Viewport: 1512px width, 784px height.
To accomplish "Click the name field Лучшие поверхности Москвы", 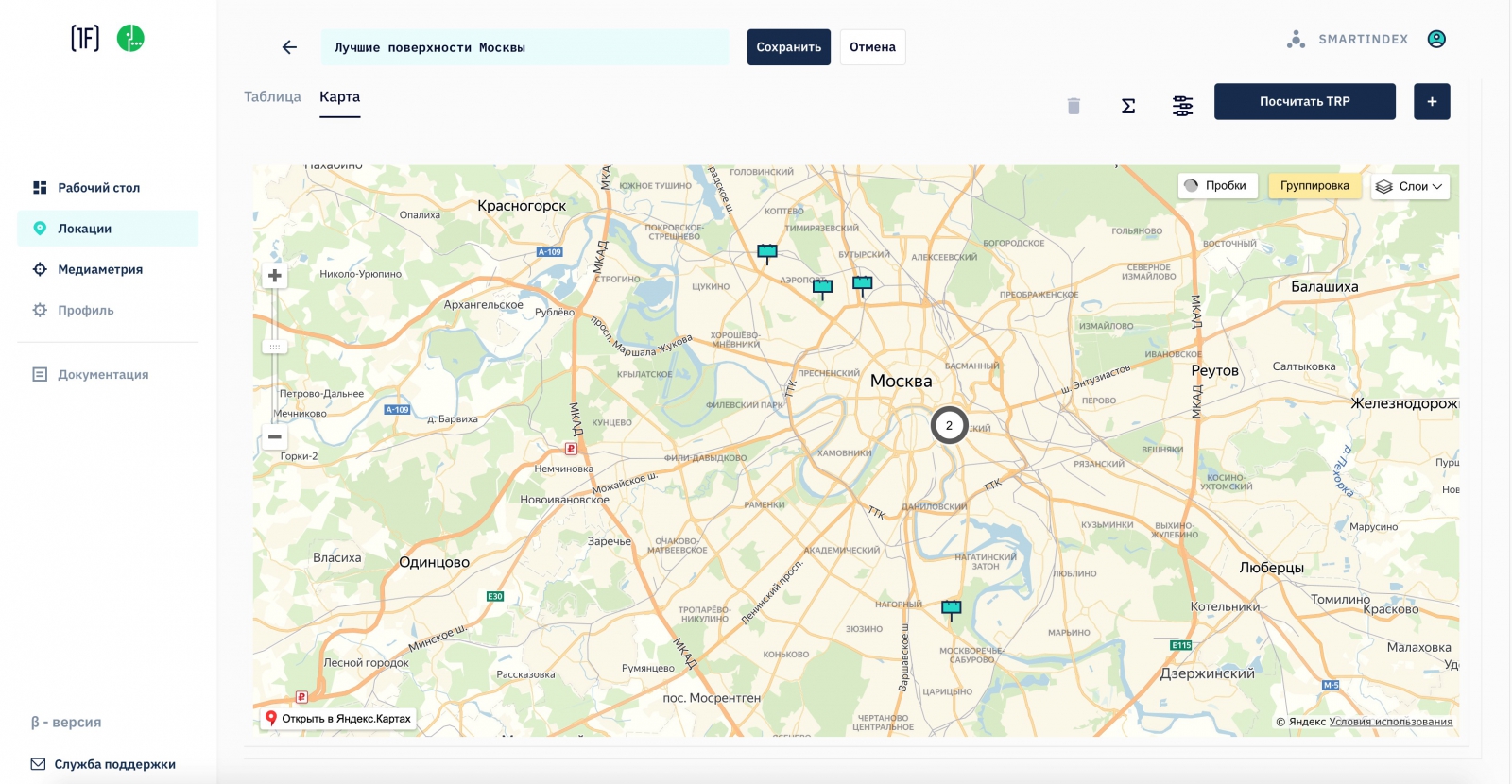I will coord(524,47).
